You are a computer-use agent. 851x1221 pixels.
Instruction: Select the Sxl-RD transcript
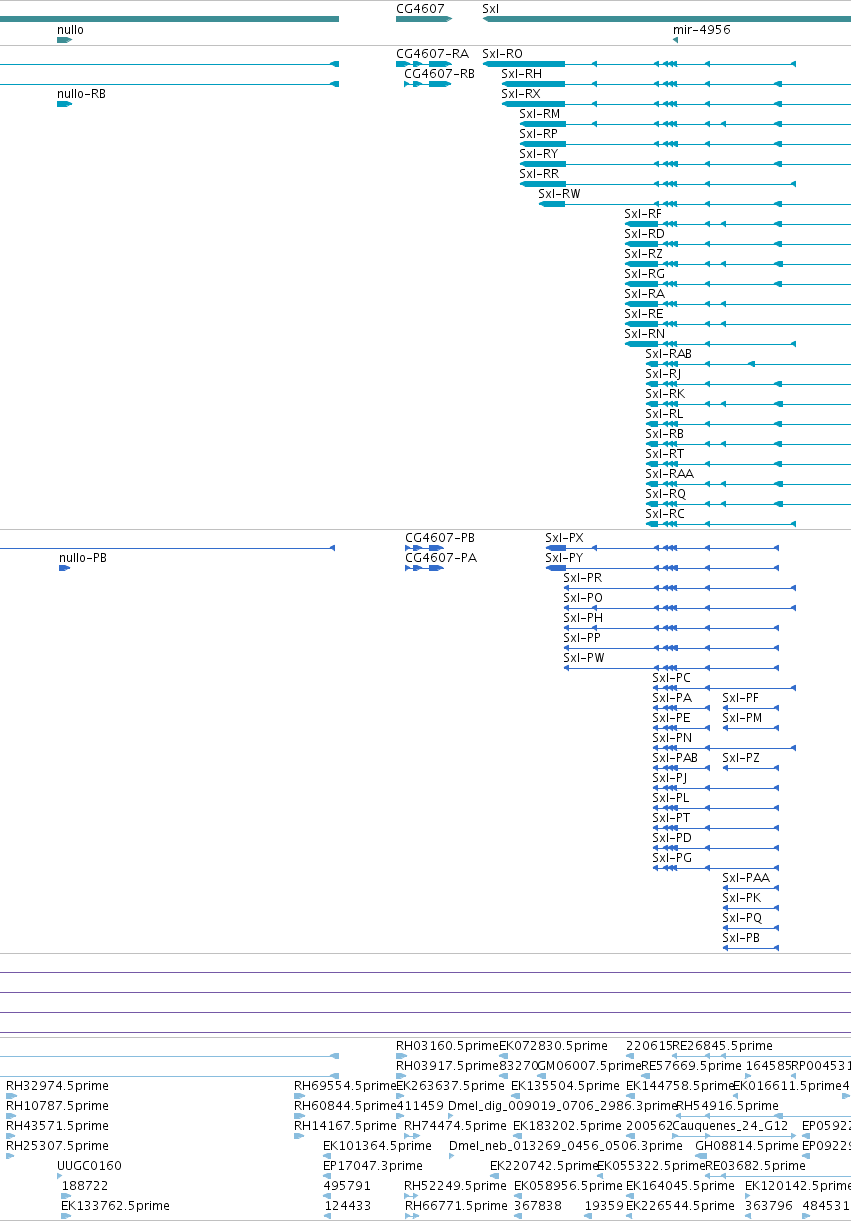coord(644,234)
